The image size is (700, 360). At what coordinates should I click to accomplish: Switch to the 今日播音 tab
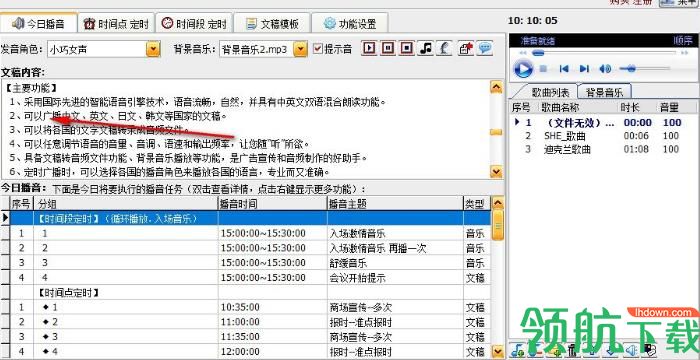point(38,23)
